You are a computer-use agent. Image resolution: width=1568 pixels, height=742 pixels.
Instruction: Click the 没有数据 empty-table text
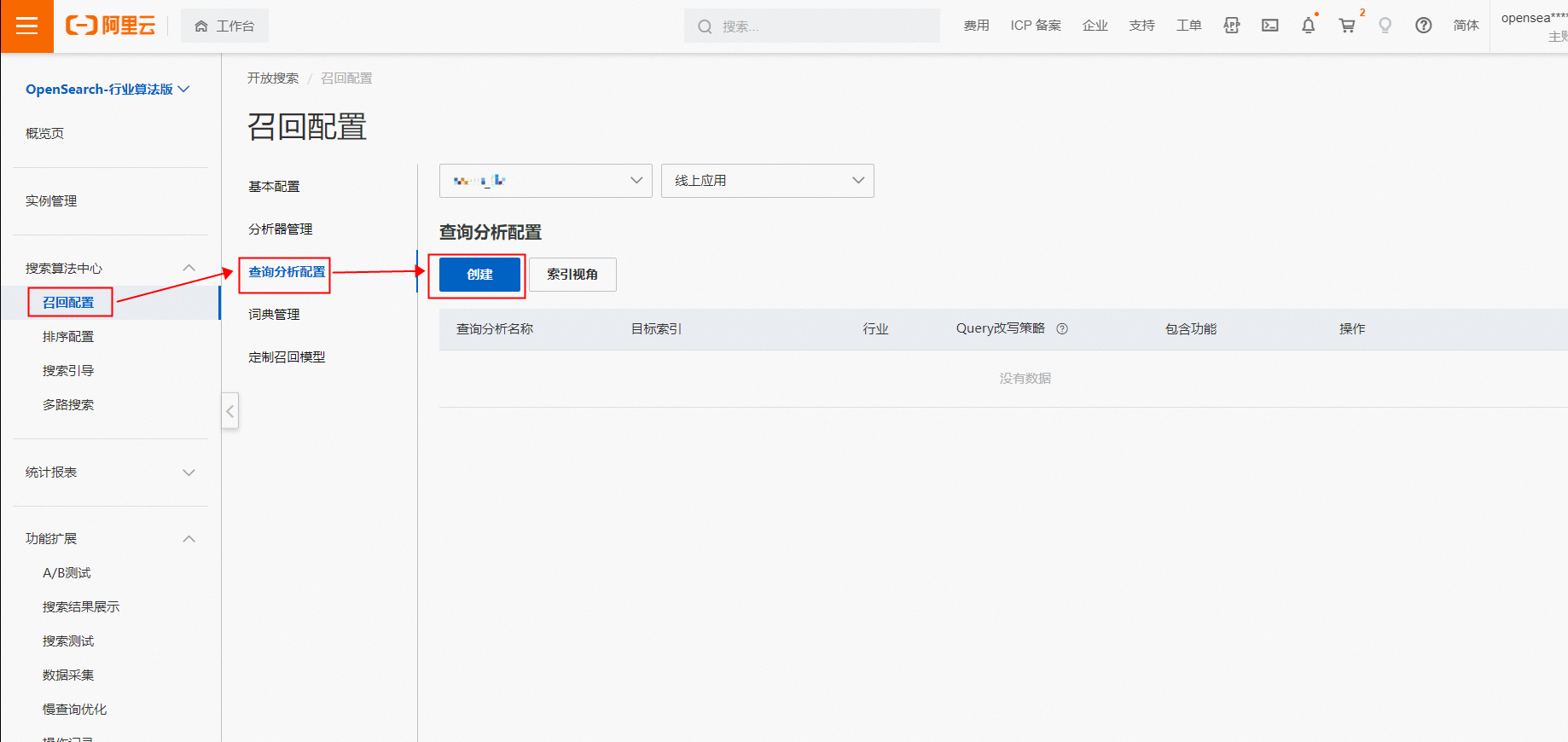pyautogui.click(x=1025, y=379)
